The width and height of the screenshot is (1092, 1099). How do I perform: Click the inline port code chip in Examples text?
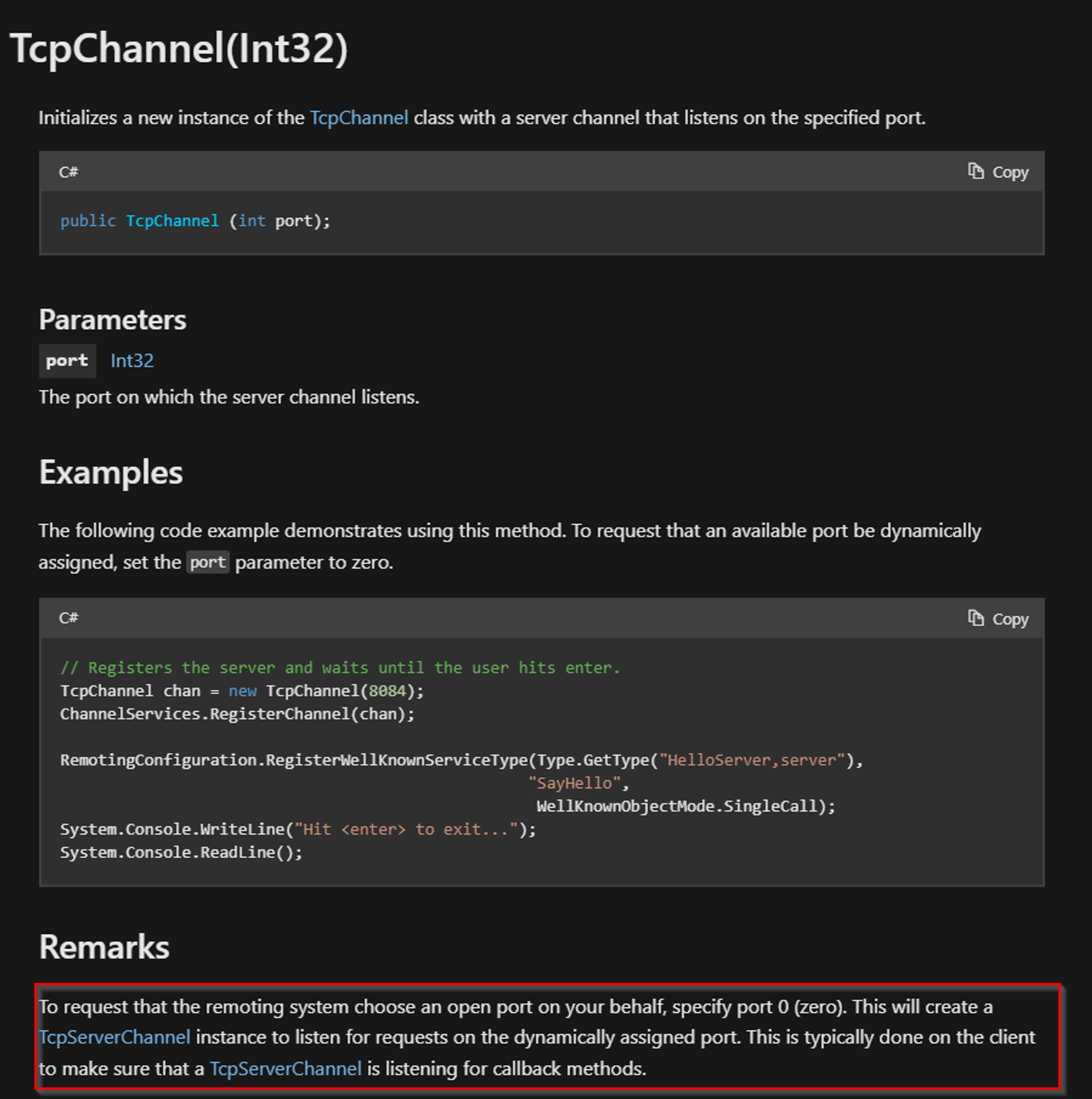click(x=207, y=562)
